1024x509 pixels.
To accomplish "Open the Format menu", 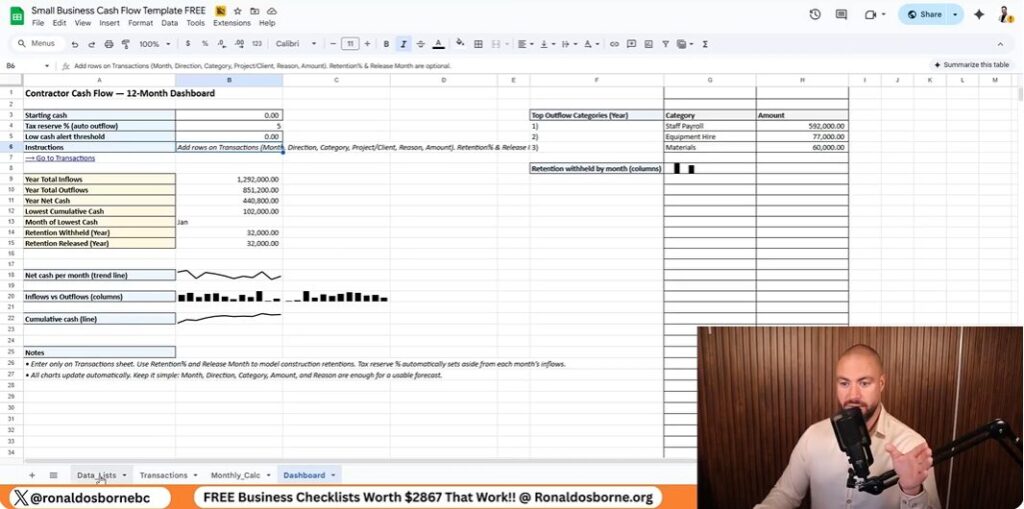I will (x=140, y=23).
